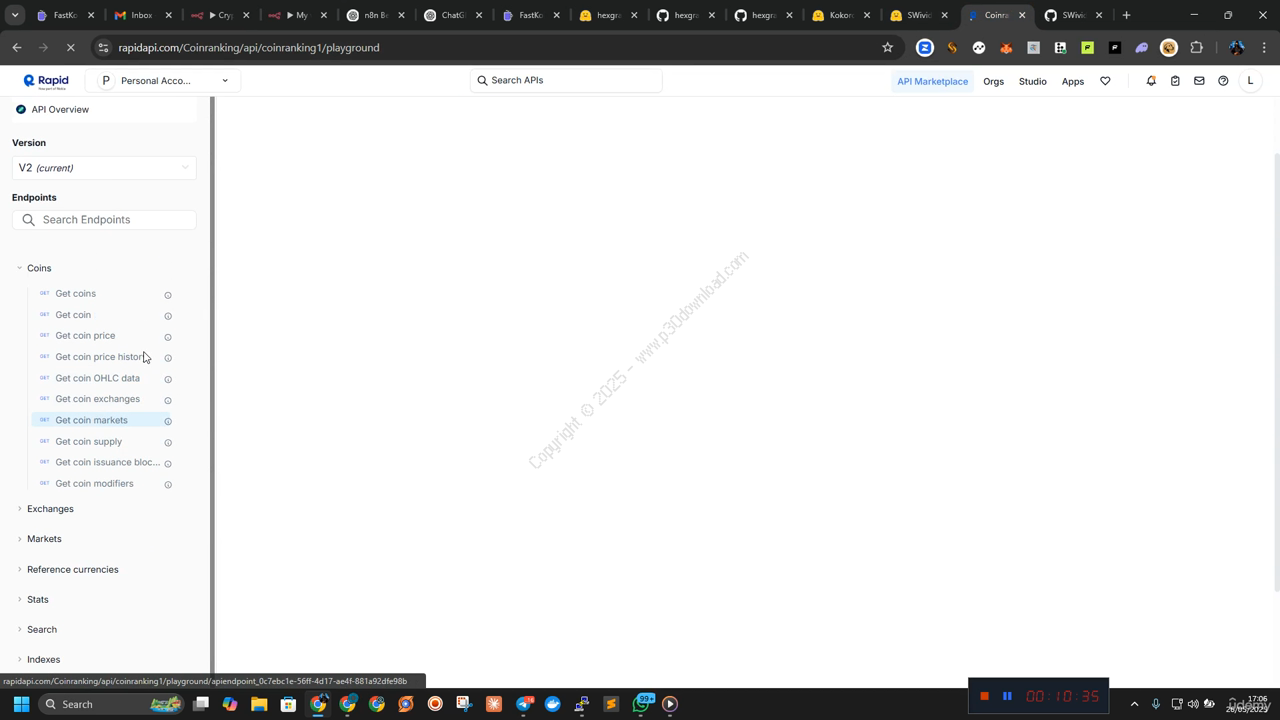Open API Overview link
1280x720 pixels.
click(60, 109)
